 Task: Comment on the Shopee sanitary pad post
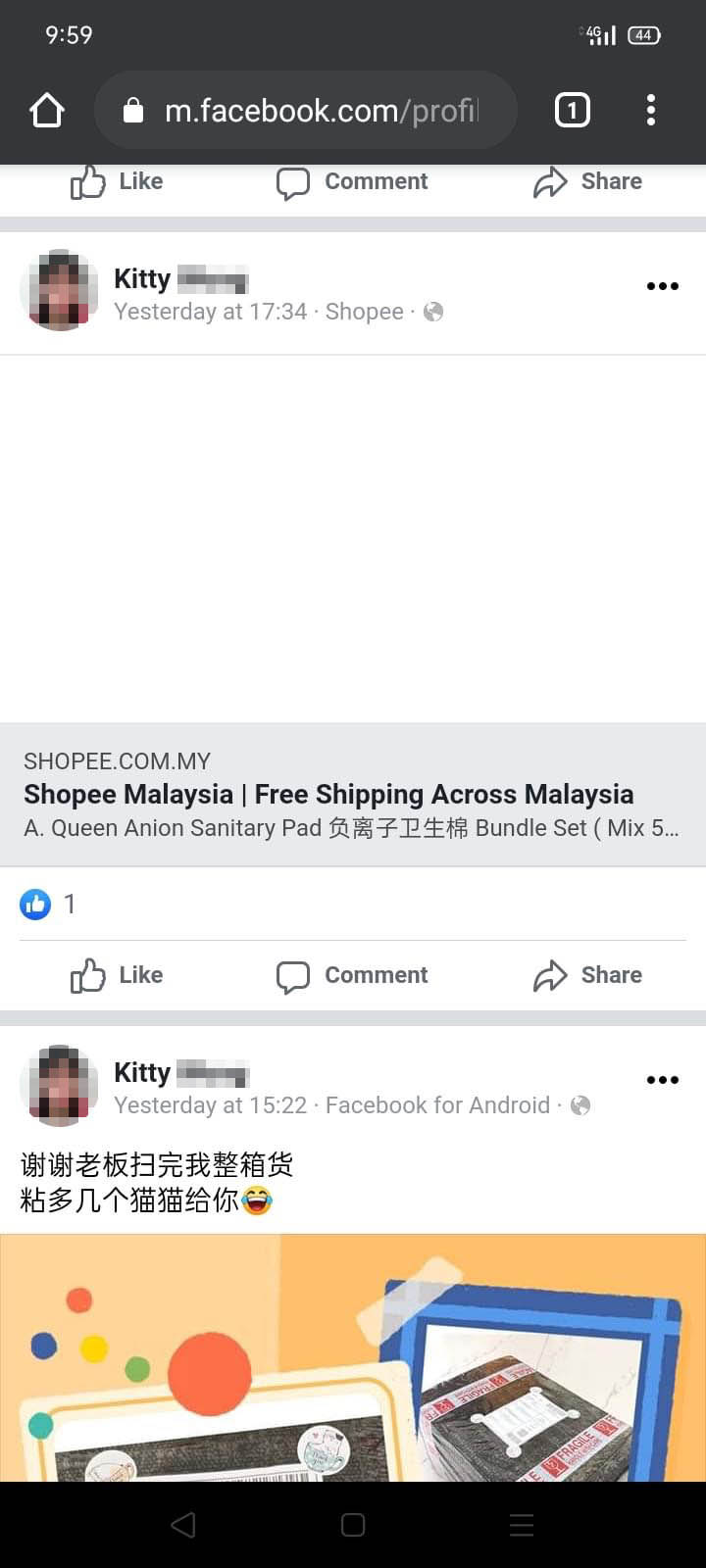click(x=352, y=975)
